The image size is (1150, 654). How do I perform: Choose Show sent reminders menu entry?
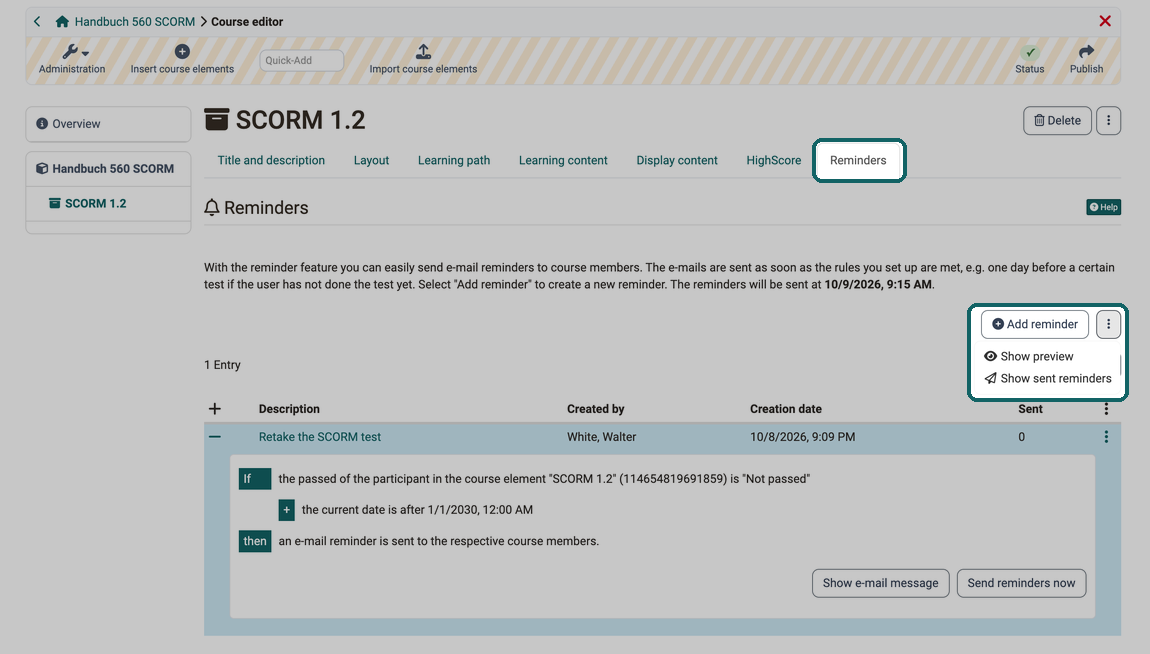(x=1048, y=378)
